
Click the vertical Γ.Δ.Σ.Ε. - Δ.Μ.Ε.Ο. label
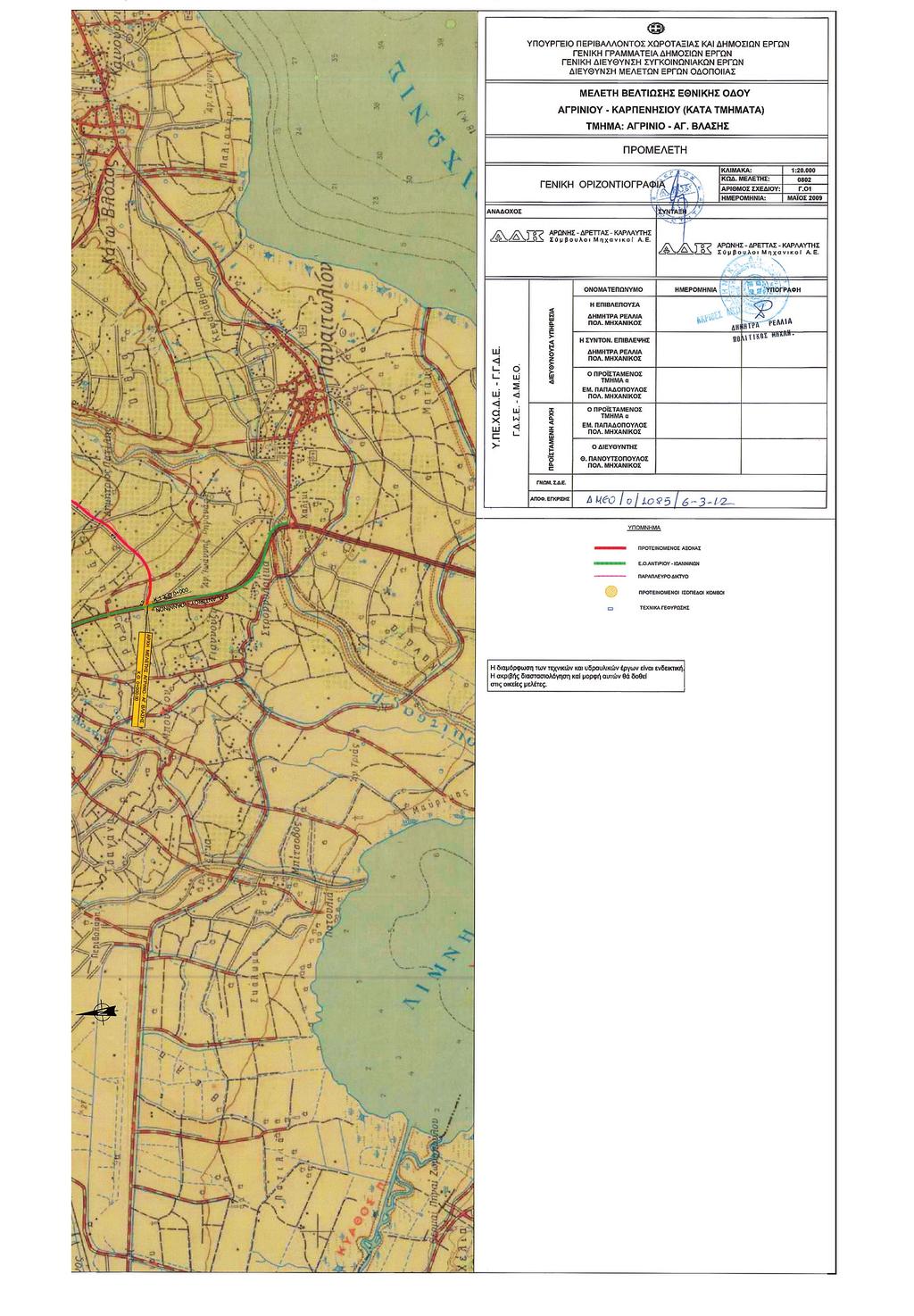[515, 398]
